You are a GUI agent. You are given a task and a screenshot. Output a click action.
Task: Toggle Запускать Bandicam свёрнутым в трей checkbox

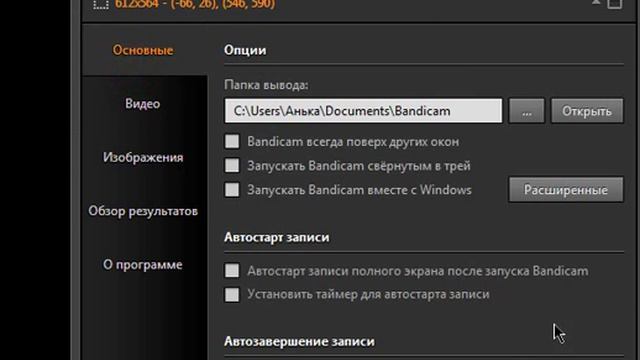[232, 166]
